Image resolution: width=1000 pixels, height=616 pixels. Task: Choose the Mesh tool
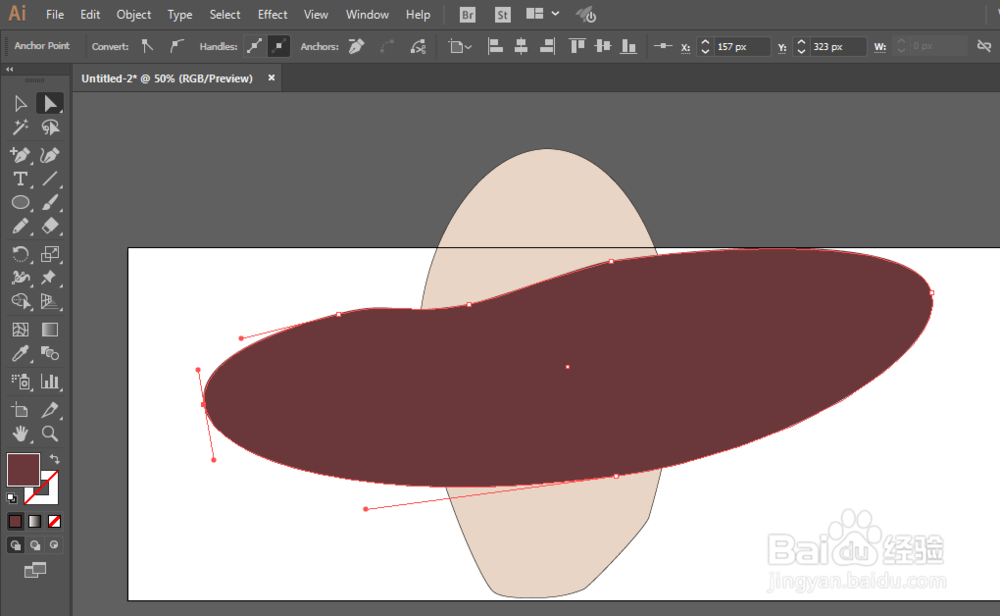click(20, 330)
